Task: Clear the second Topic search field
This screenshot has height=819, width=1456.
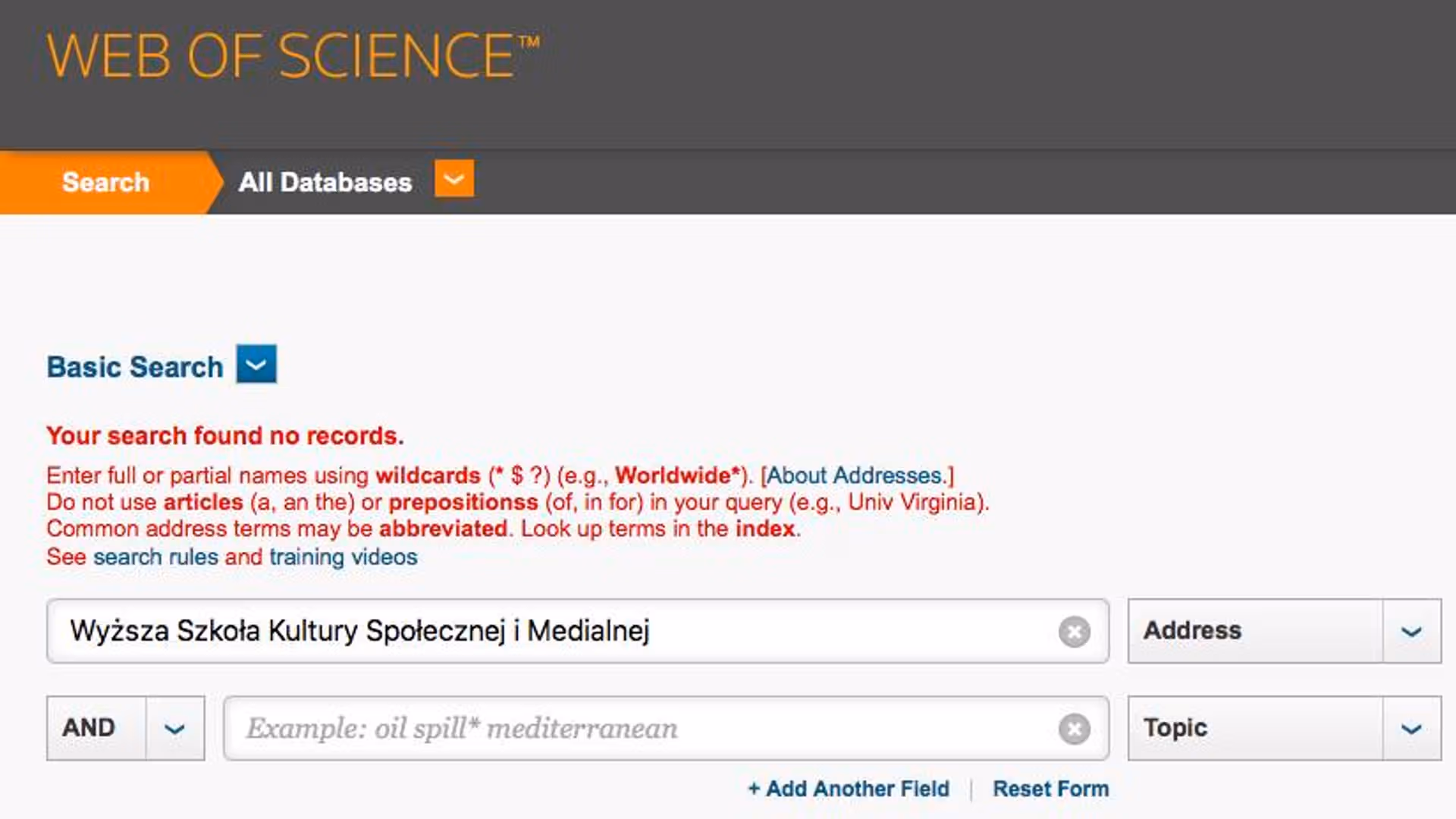Action: [x=1074, y=729]
